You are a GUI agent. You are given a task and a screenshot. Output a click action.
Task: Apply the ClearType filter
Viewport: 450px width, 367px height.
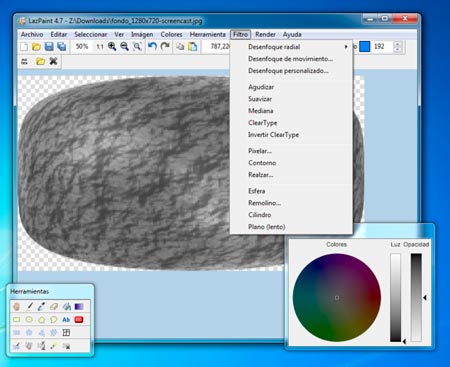coord(291,123)
